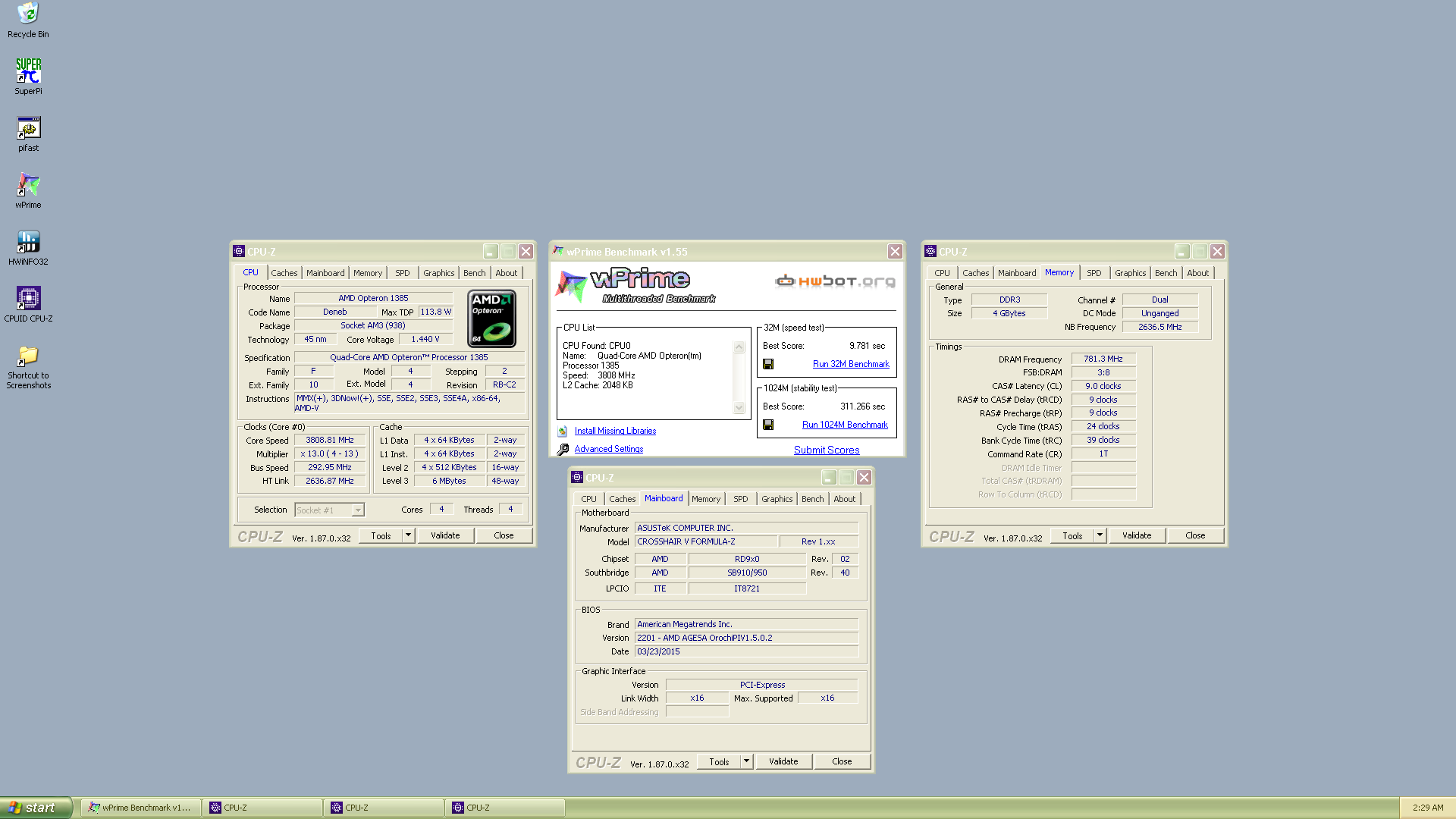Click Validate in the Mainboard window
1456x819 pixels.
pyautogui.click(x=783, y=761)
